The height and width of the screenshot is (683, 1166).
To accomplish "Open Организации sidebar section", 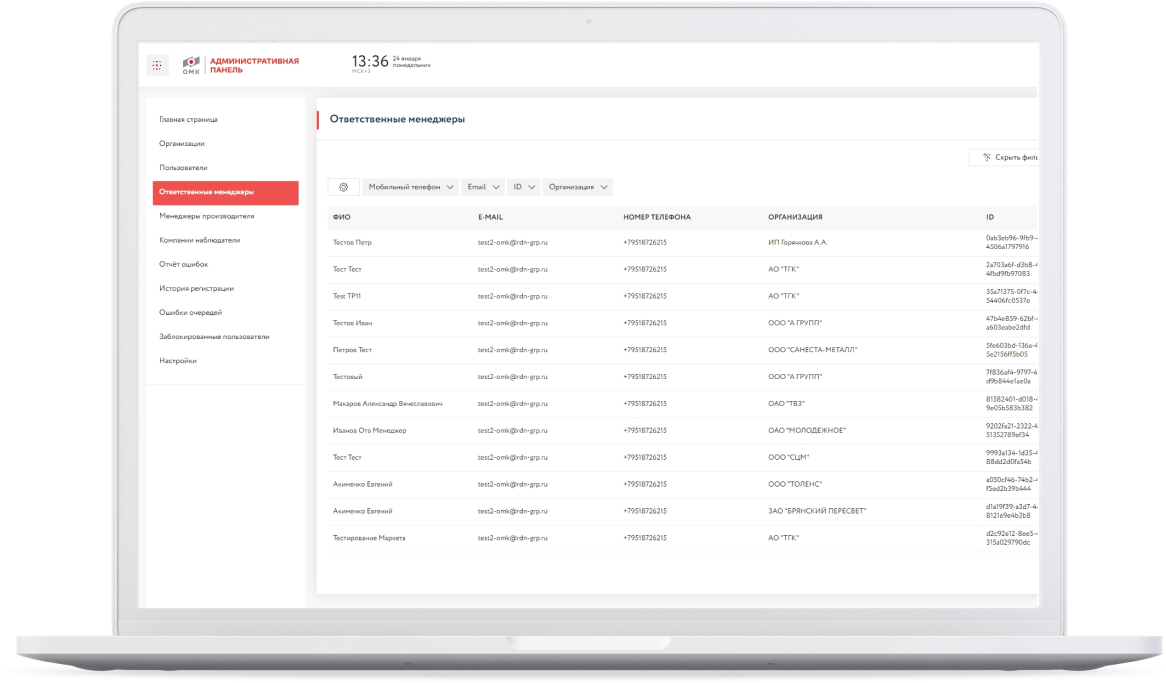I will (181, 144).
